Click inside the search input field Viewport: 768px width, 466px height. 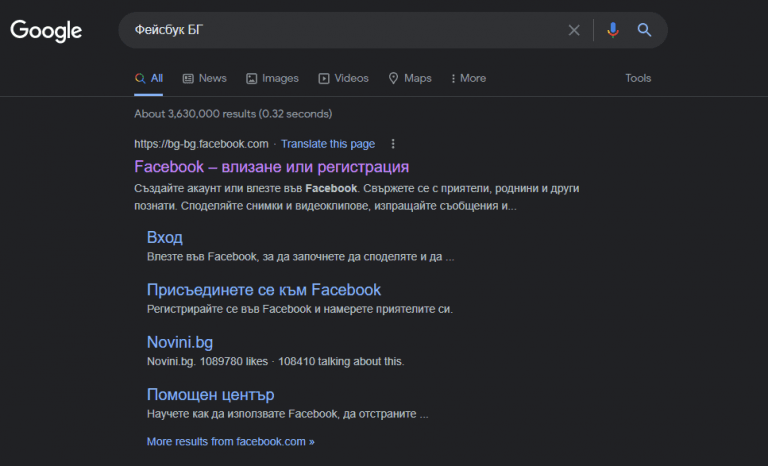[340, 30]
